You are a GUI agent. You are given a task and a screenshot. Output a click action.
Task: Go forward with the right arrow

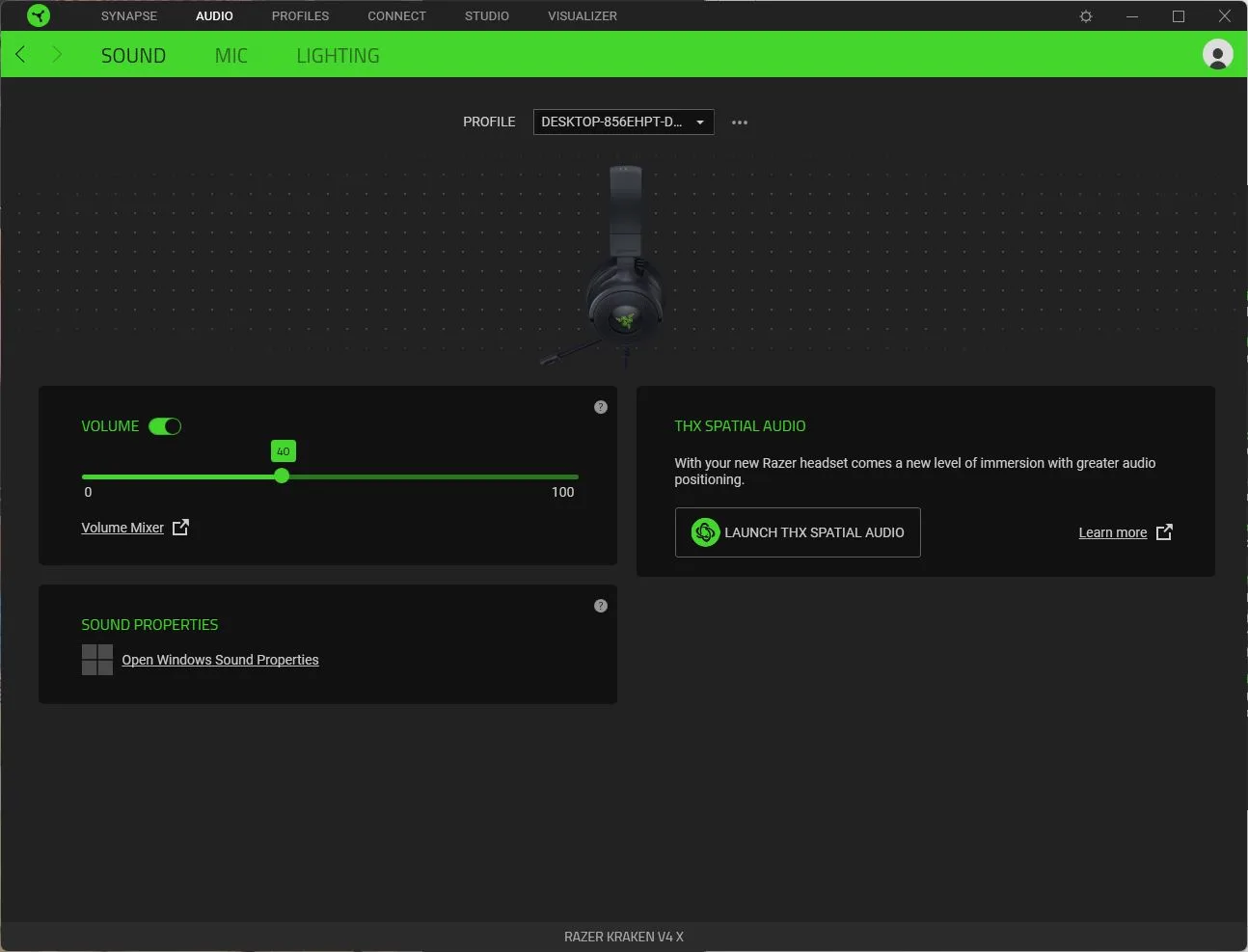56,54
